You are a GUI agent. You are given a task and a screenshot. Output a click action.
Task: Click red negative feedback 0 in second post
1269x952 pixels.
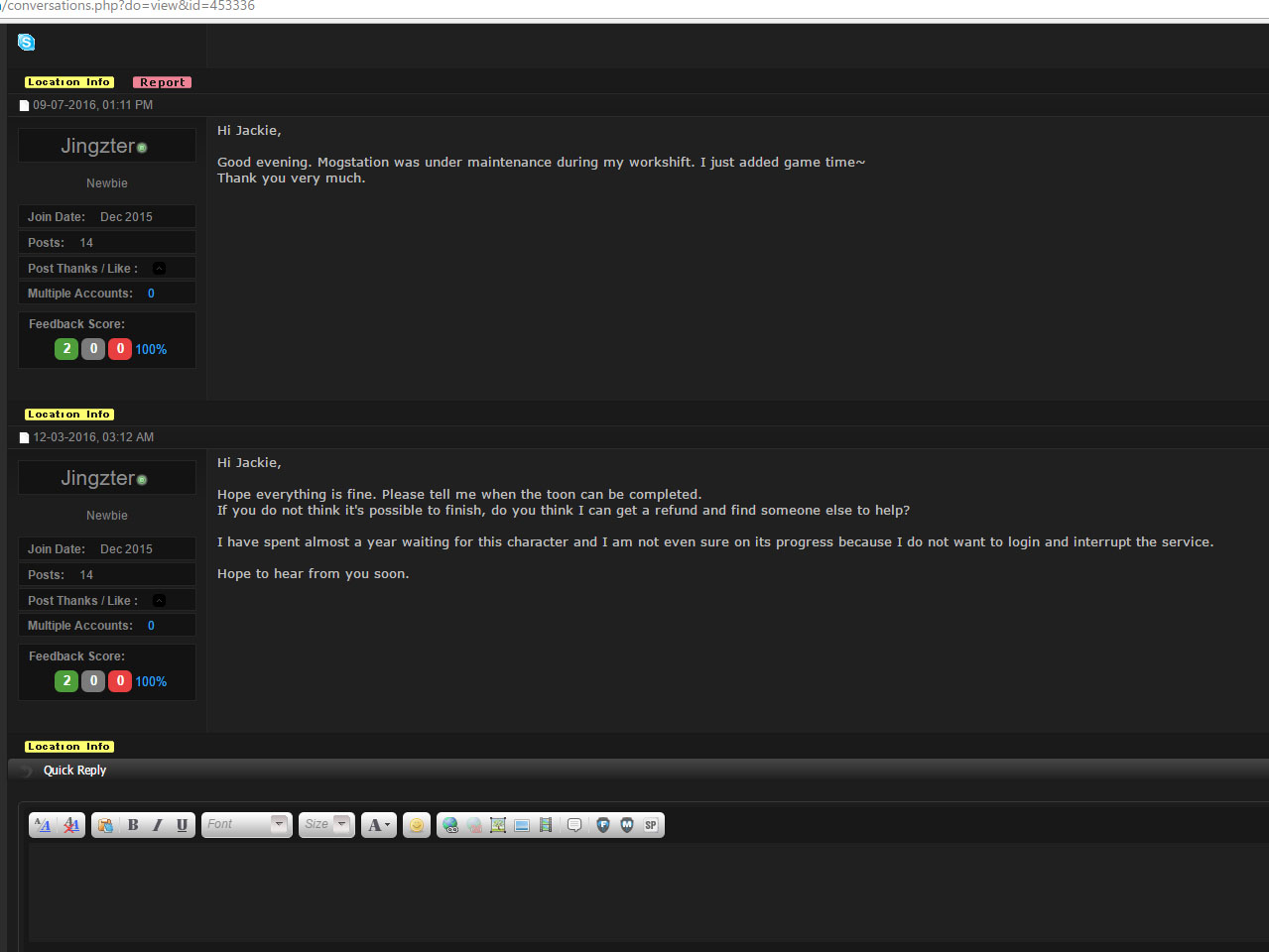(x=120, y=681)
